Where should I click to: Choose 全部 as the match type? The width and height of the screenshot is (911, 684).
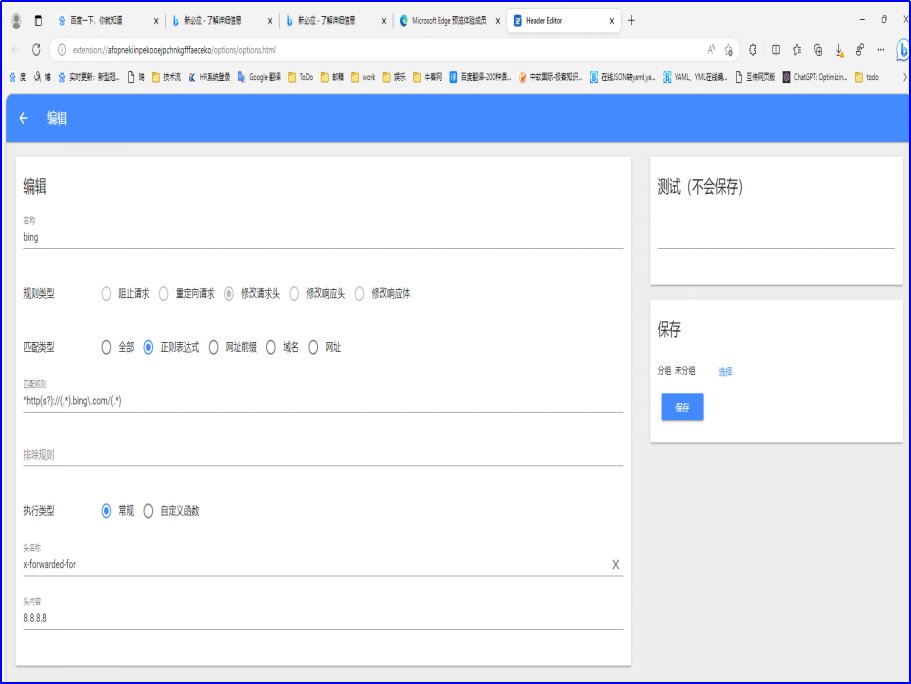[106, 347]
